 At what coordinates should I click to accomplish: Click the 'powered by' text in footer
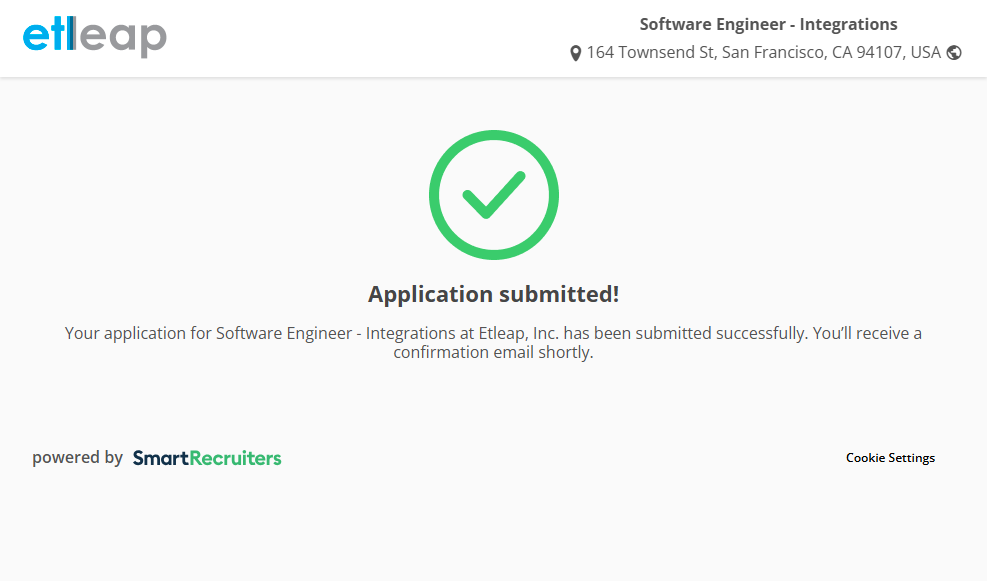coord(77,458)
